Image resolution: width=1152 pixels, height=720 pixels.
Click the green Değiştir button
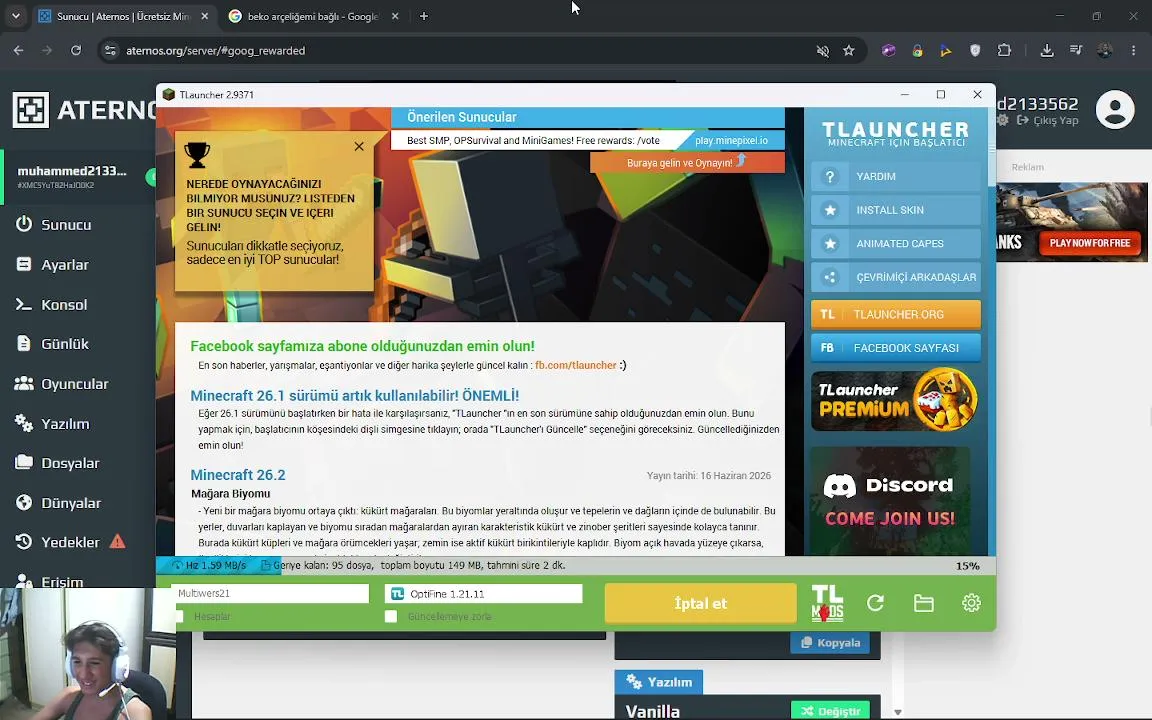coord(830,710)
